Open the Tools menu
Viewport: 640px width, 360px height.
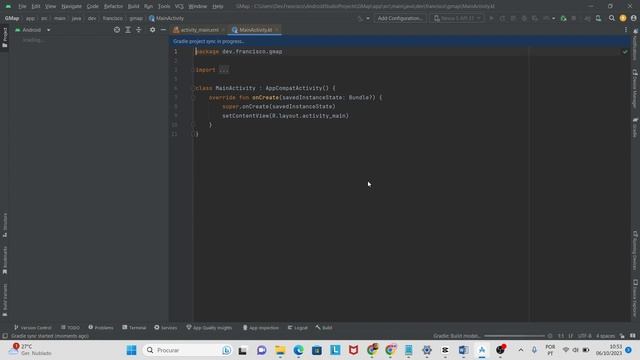pos(164,7)
